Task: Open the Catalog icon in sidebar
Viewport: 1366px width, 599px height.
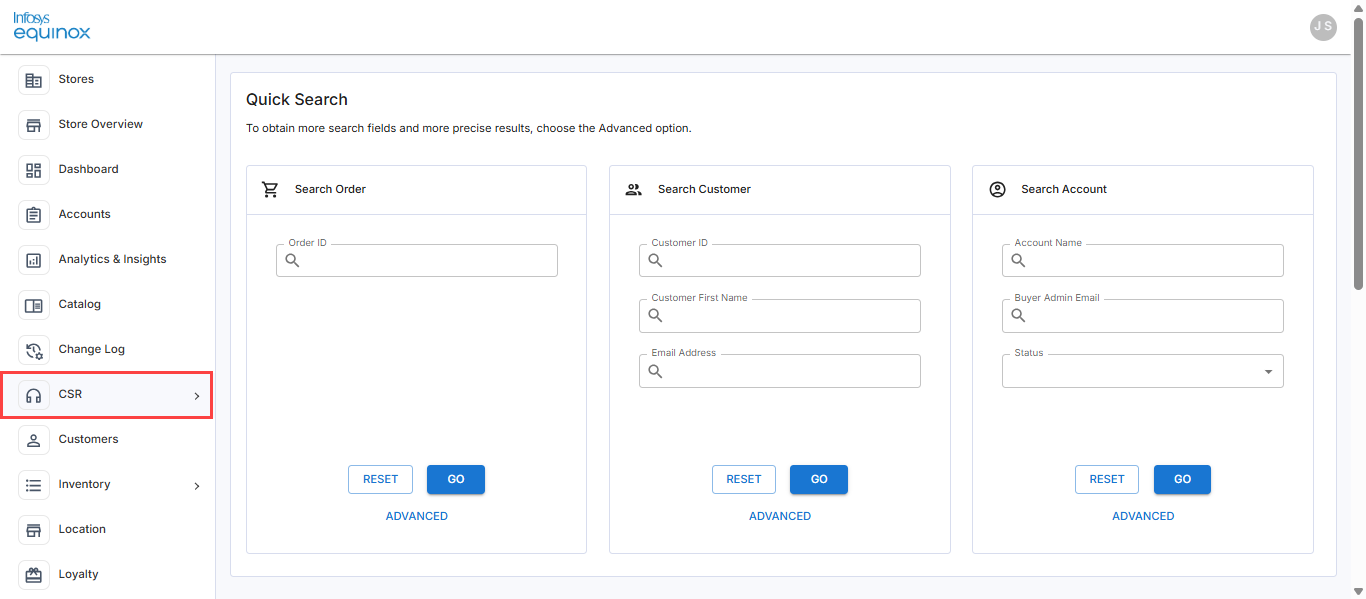Action: (34, 305)
